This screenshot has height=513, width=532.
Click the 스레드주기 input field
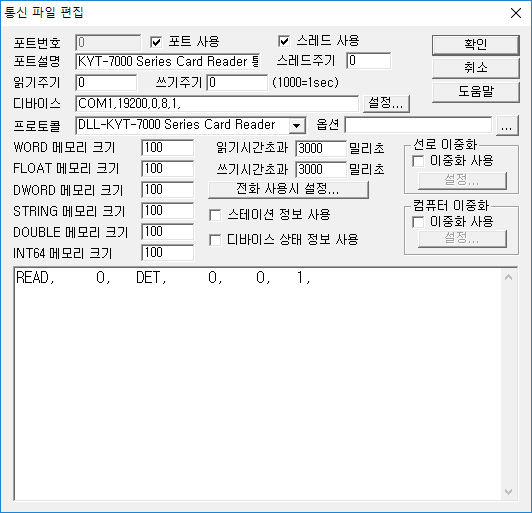(x=368, y=61)
